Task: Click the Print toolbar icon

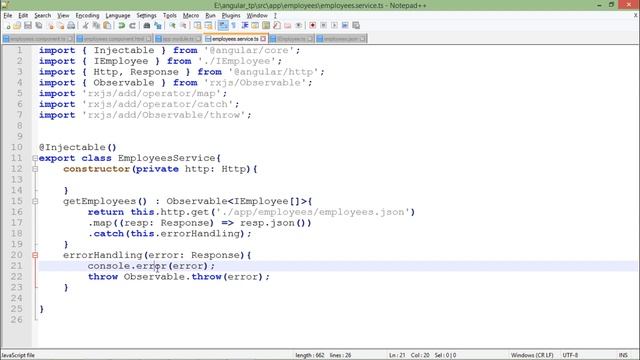Action: point(71,25)
